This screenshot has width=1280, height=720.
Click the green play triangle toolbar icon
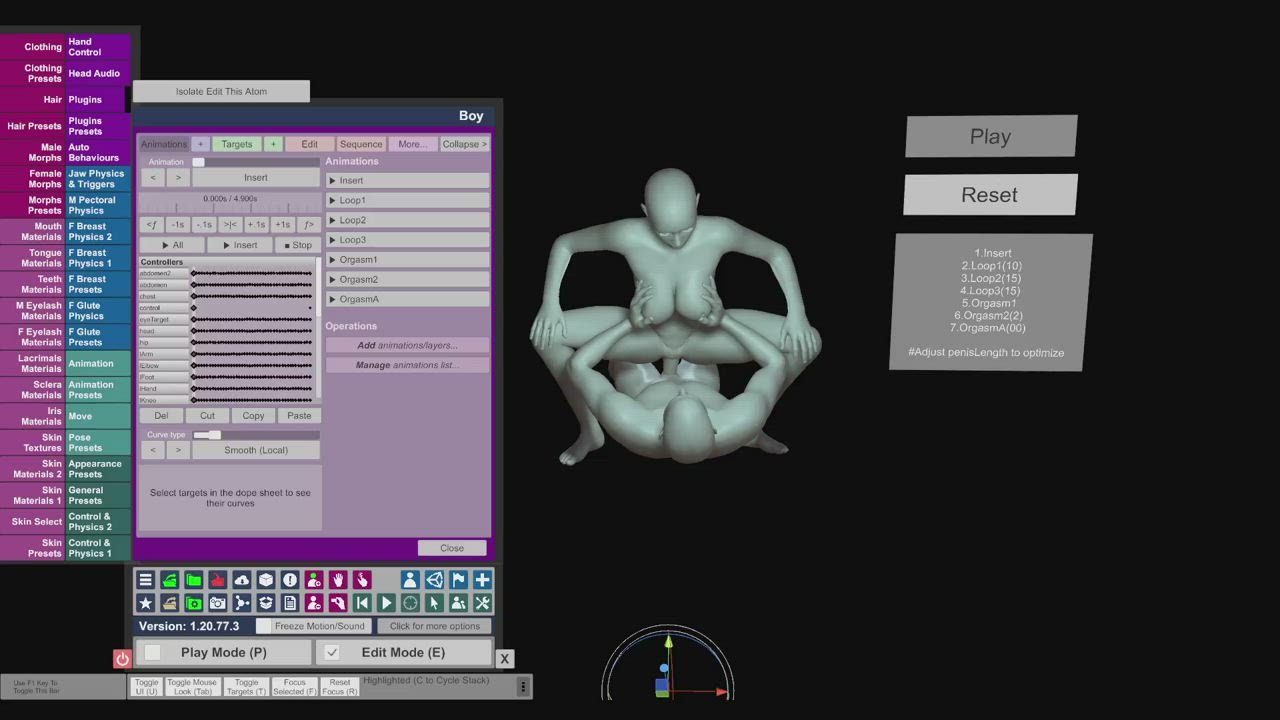click(x=385, y=603)
